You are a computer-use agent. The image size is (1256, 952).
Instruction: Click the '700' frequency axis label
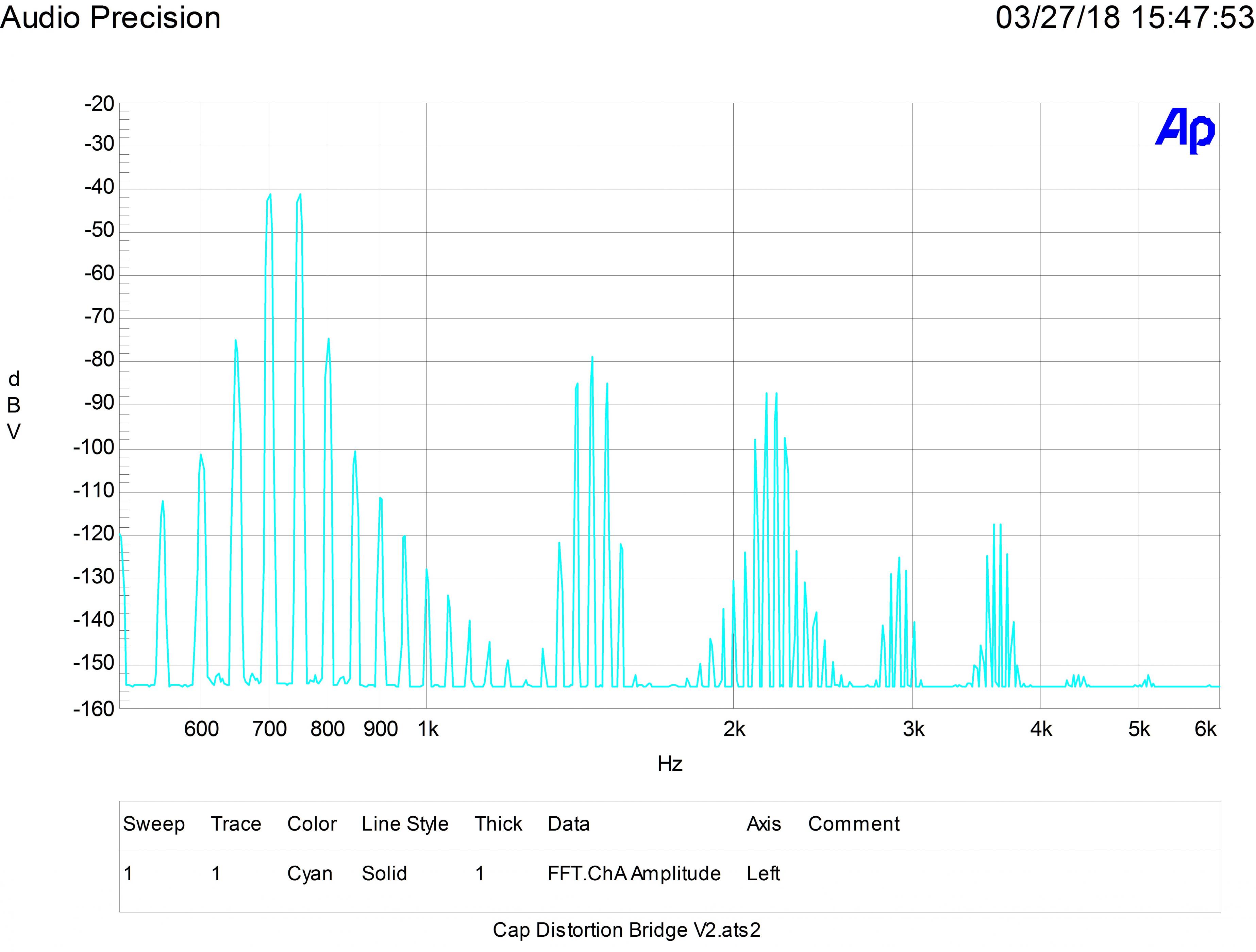coord(270,729)
